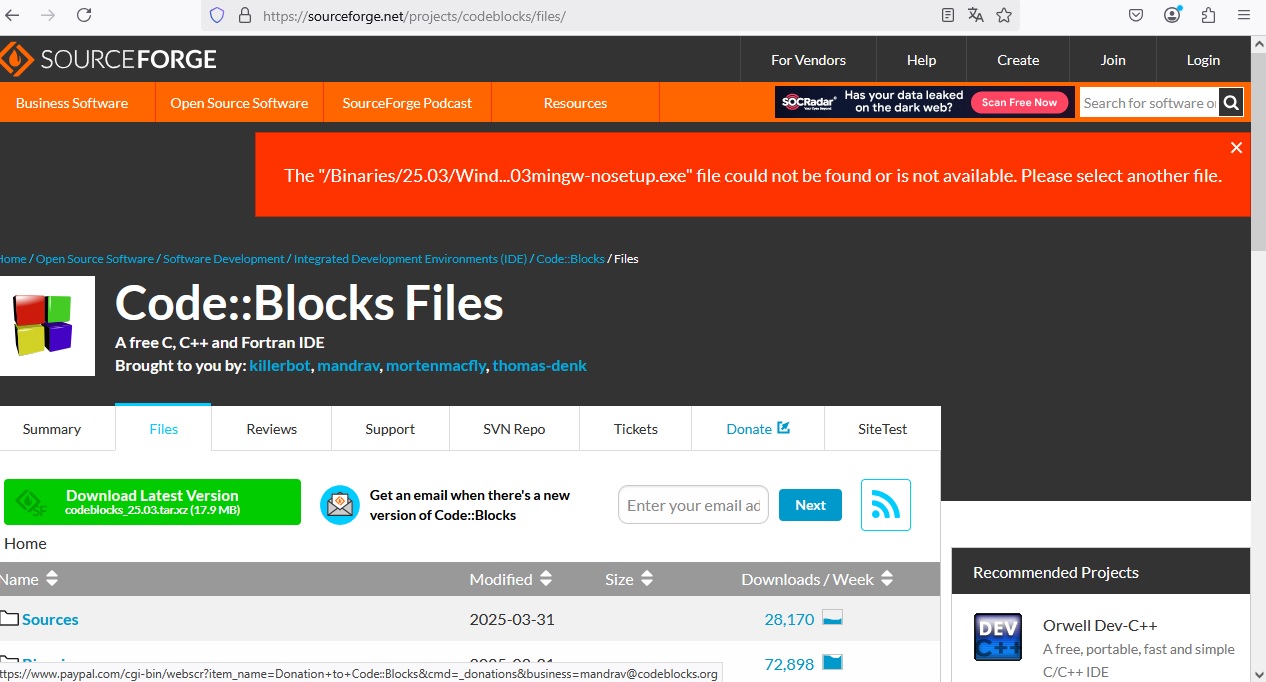1266x682 pixels.
Task: Click the blue Next button
Action: pyautogui.click(x=810, y=505)
